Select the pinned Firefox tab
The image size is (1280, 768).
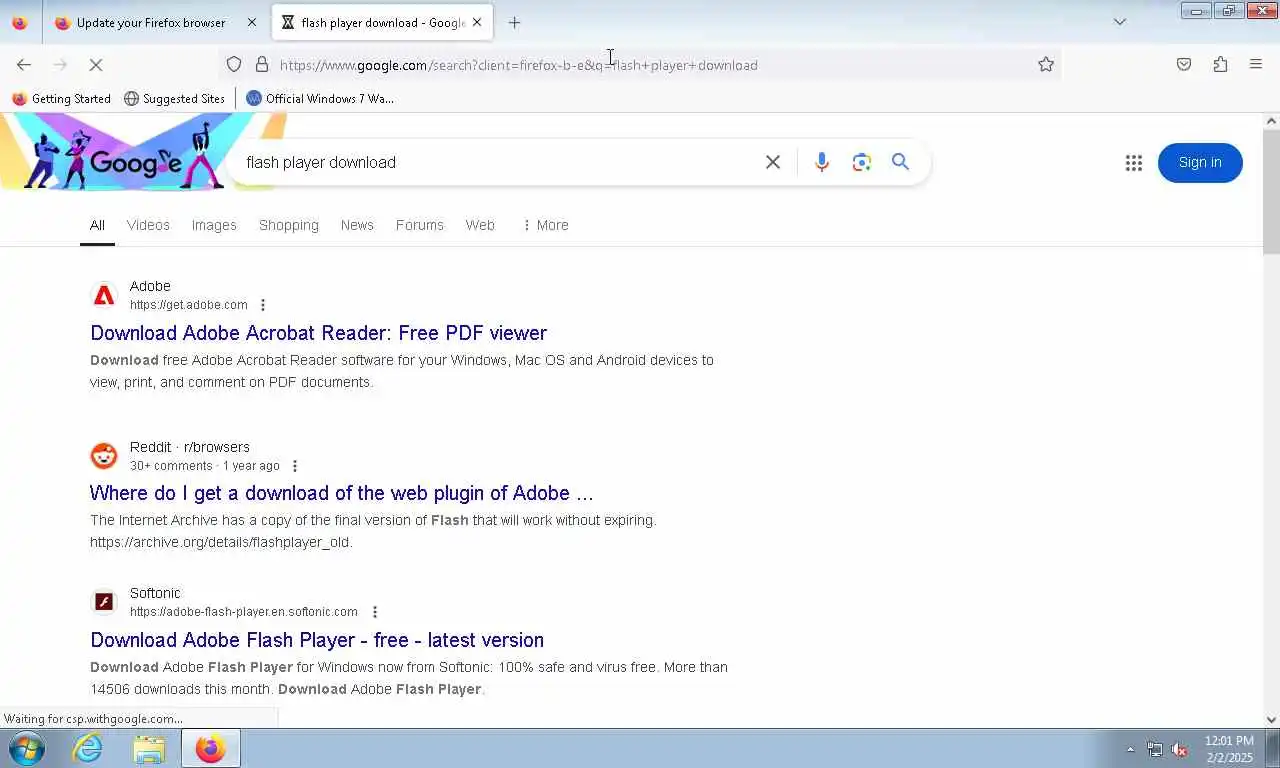click(x=20, y=22)
